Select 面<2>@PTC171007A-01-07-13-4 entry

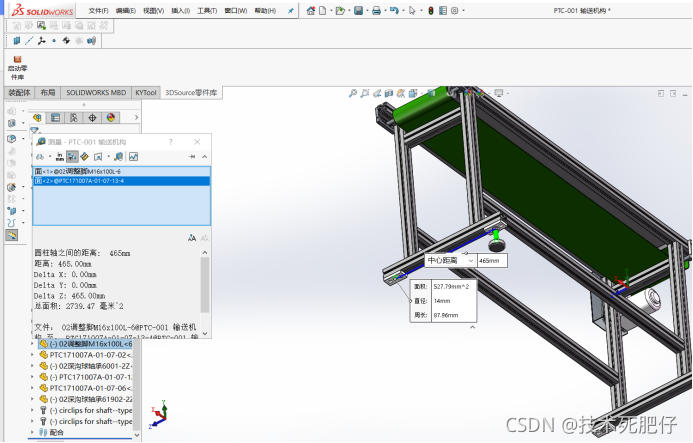122,181
